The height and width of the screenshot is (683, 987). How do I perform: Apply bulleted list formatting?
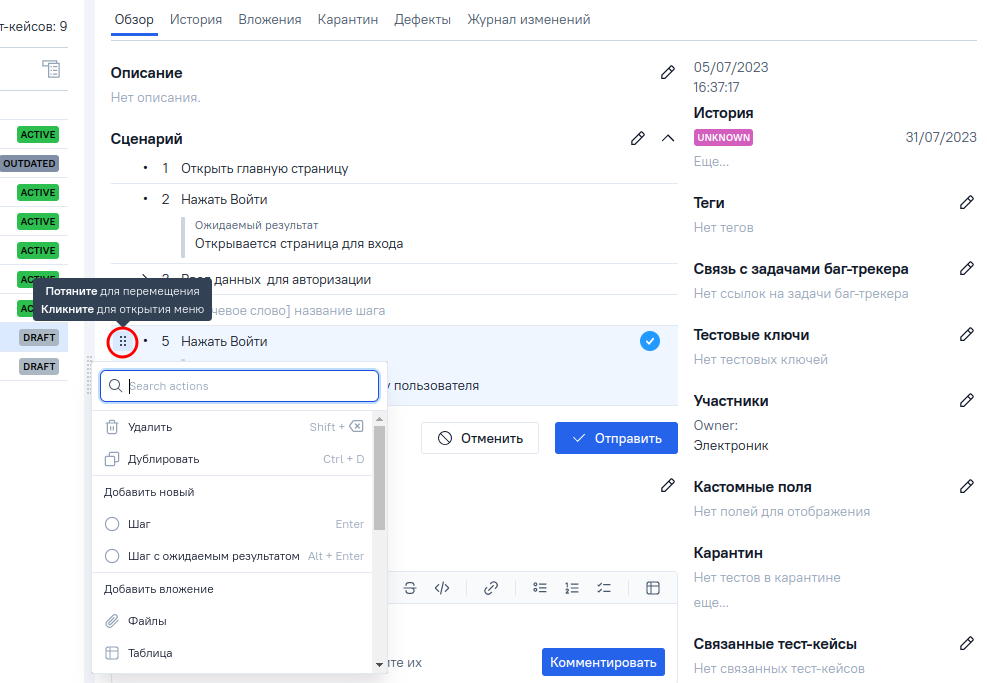pos(540,588)
